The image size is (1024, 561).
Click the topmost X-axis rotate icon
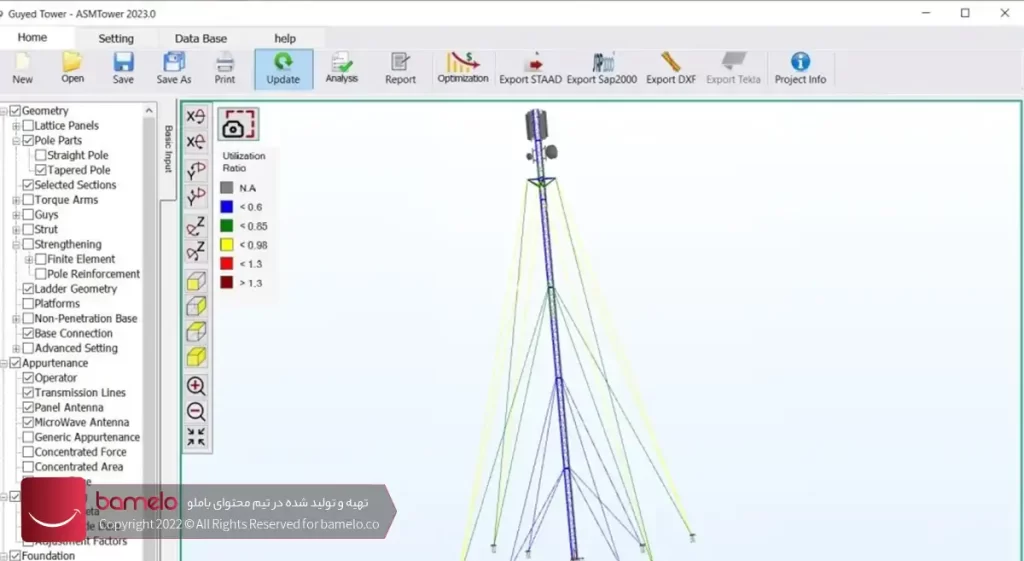pos(196,116)
